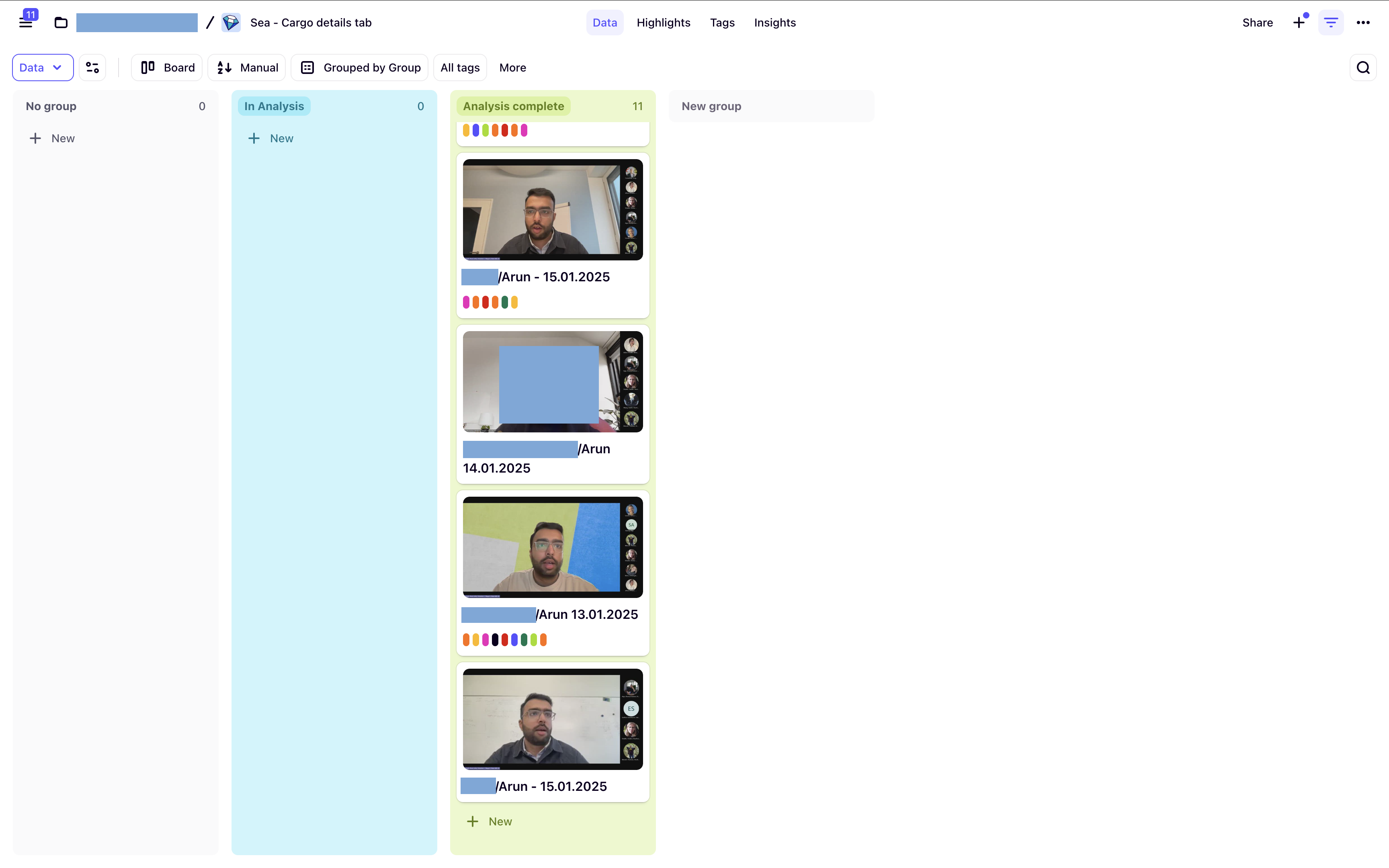Screen dimensions: 1389x868
Task: Click title of bottom /Arun - 15.01.2025 card
Action: pos(534,786)
